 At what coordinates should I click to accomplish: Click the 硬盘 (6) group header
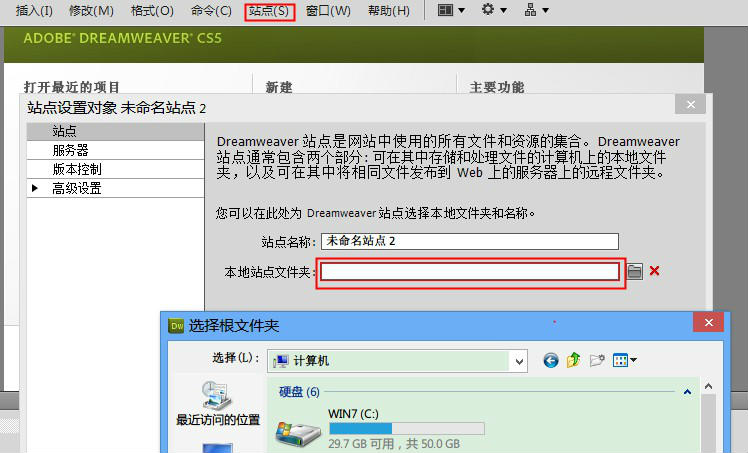pos(299,392)
